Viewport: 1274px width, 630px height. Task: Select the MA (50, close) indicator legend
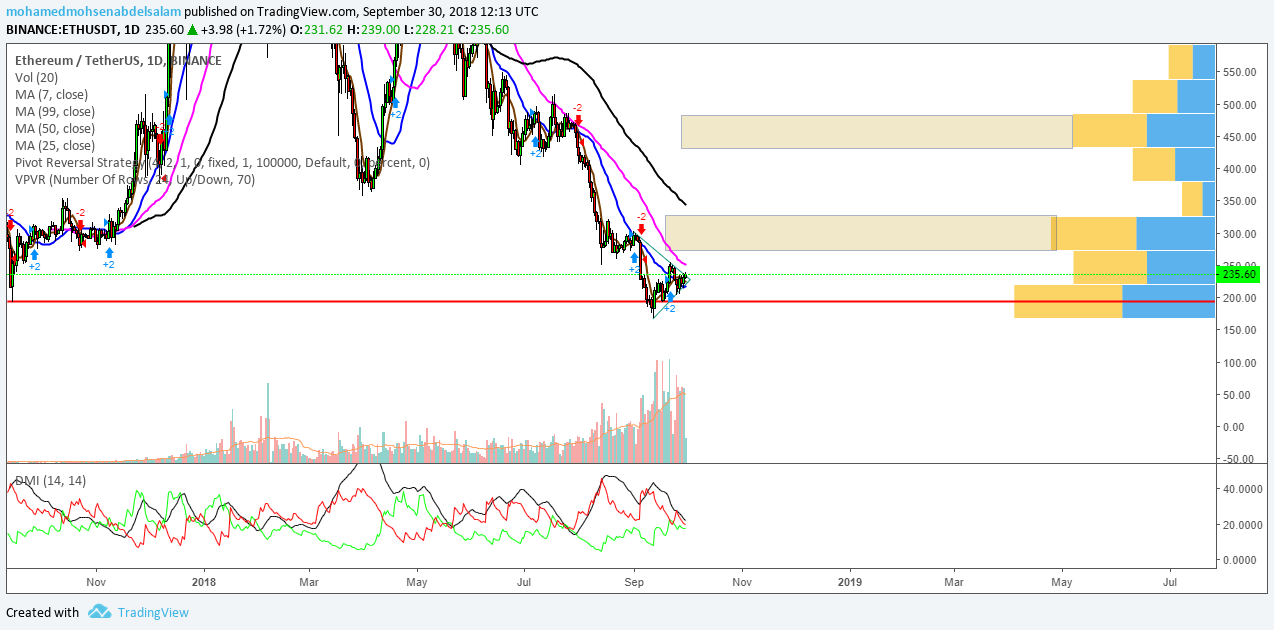pyautogui.click(x=54, y=128)
